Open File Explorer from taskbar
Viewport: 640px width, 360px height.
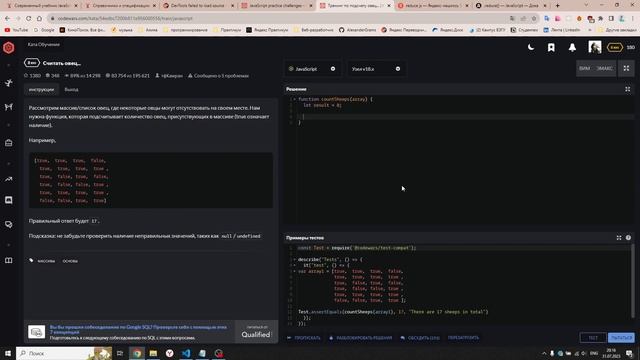tap(153, 353)
